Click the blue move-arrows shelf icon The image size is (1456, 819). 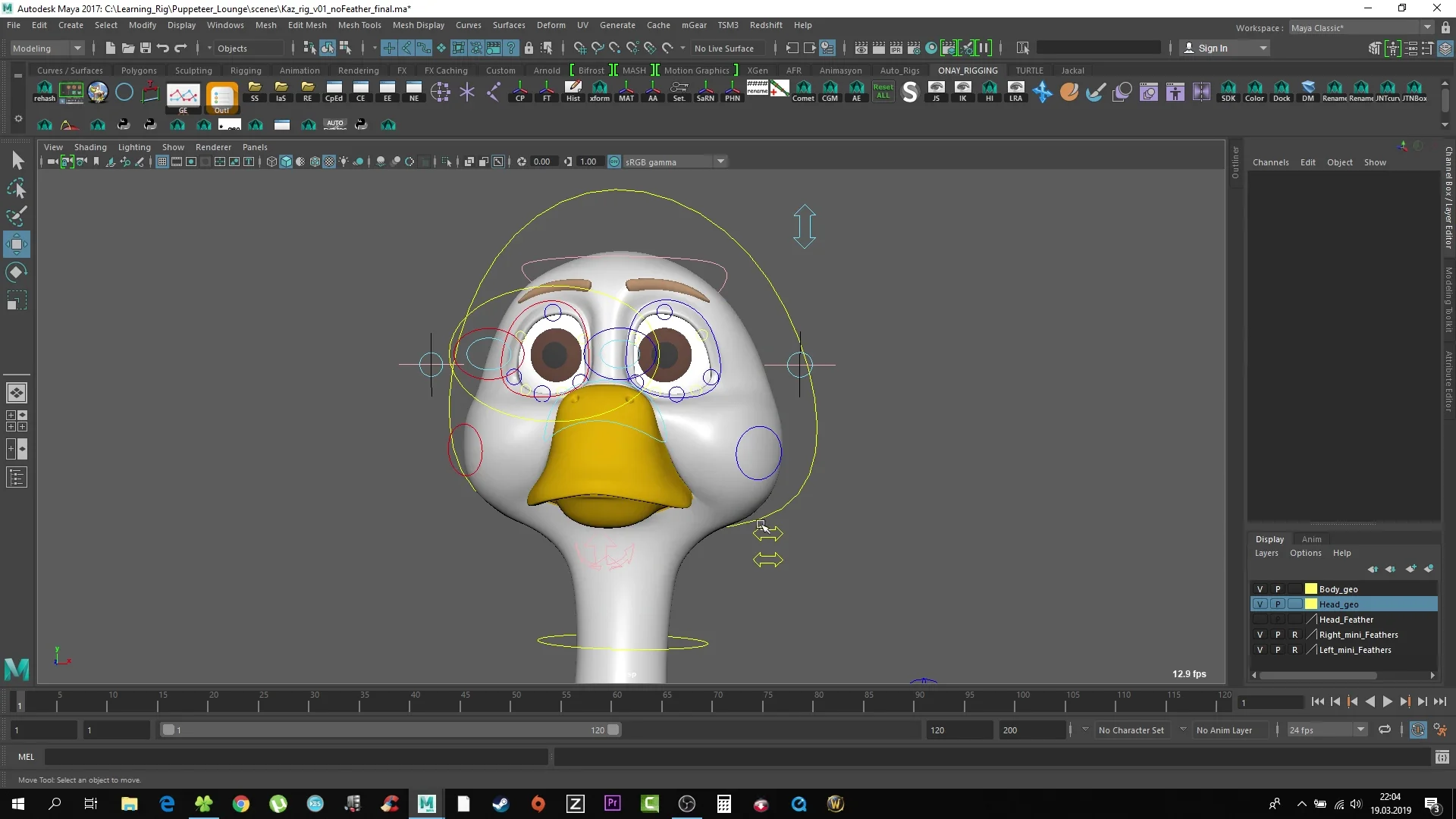pyautogui.click(x=1043, y=92)
